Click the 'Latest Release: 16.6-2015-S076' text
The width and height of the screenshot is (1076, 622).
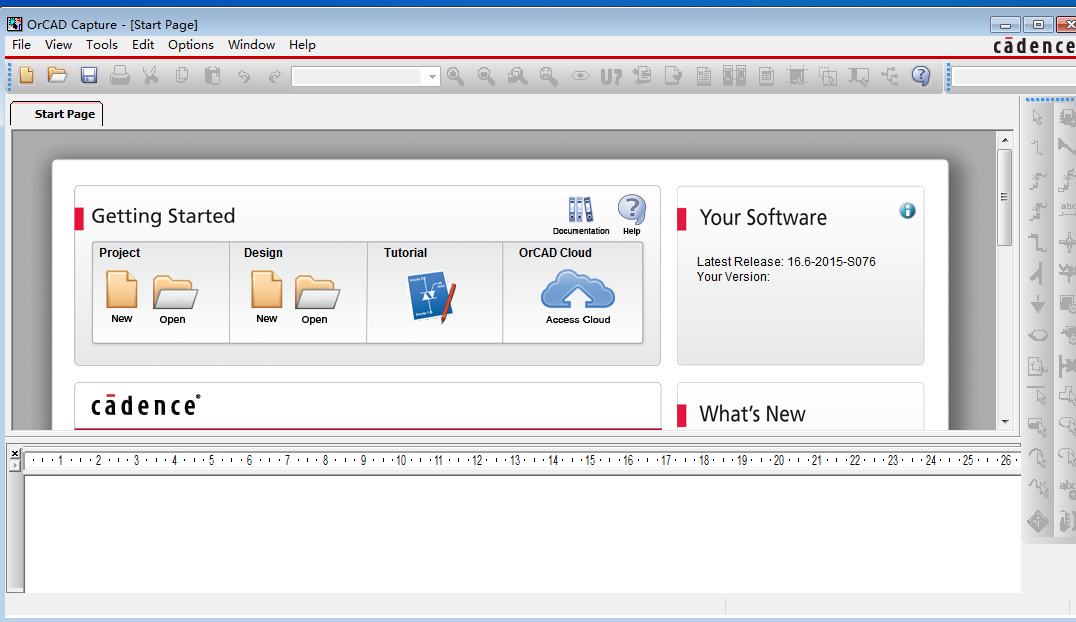786,262
